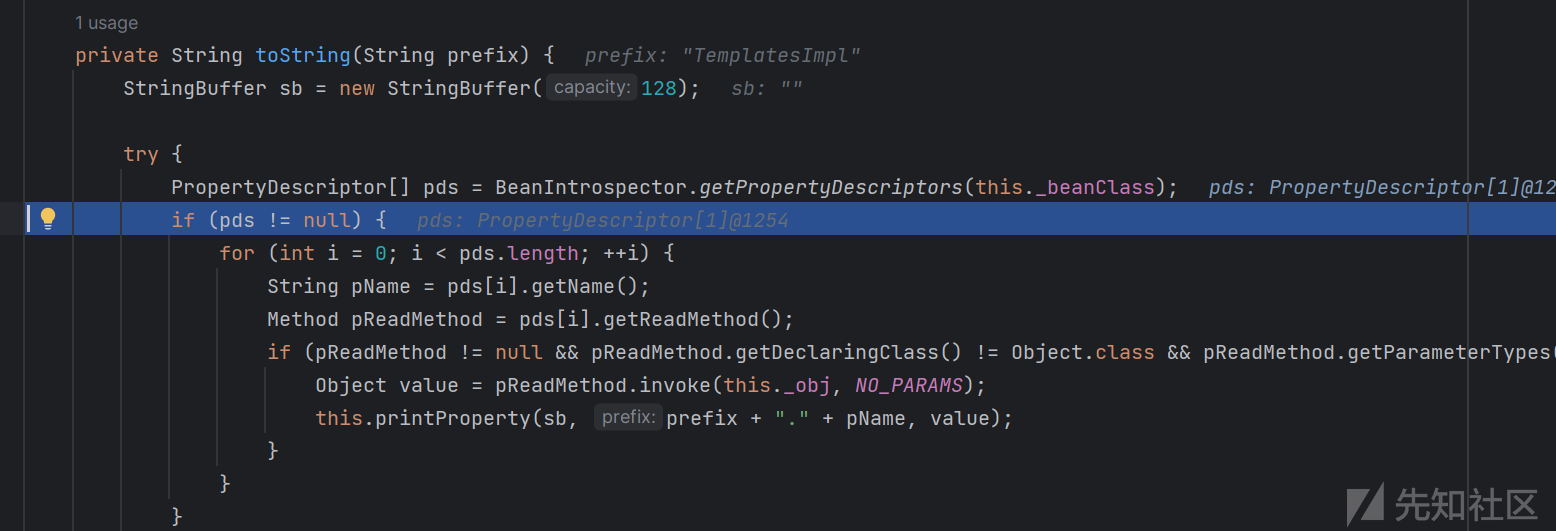Click the 'prefix:' parameter hint in printProperty
Viewport: 1556px width, 531px height.
[x=628, y=418]
